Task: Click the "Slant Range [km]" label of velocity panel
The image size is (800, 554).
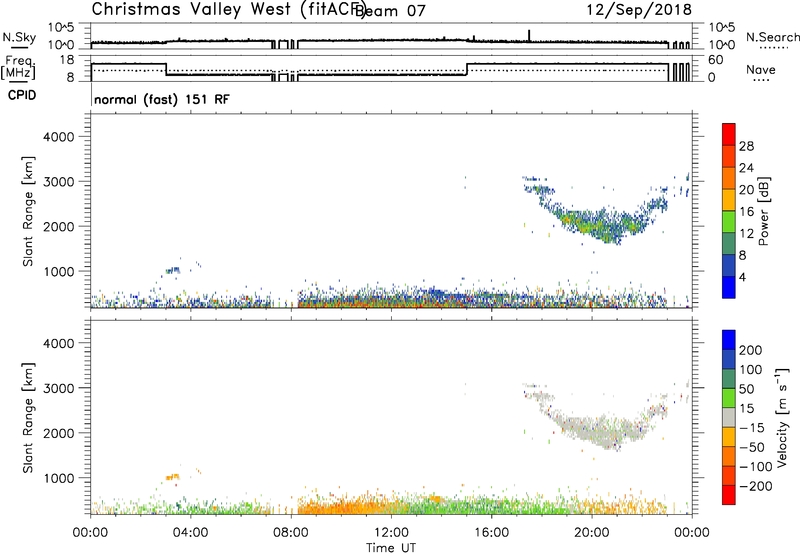Action: [x=28, y=418]
